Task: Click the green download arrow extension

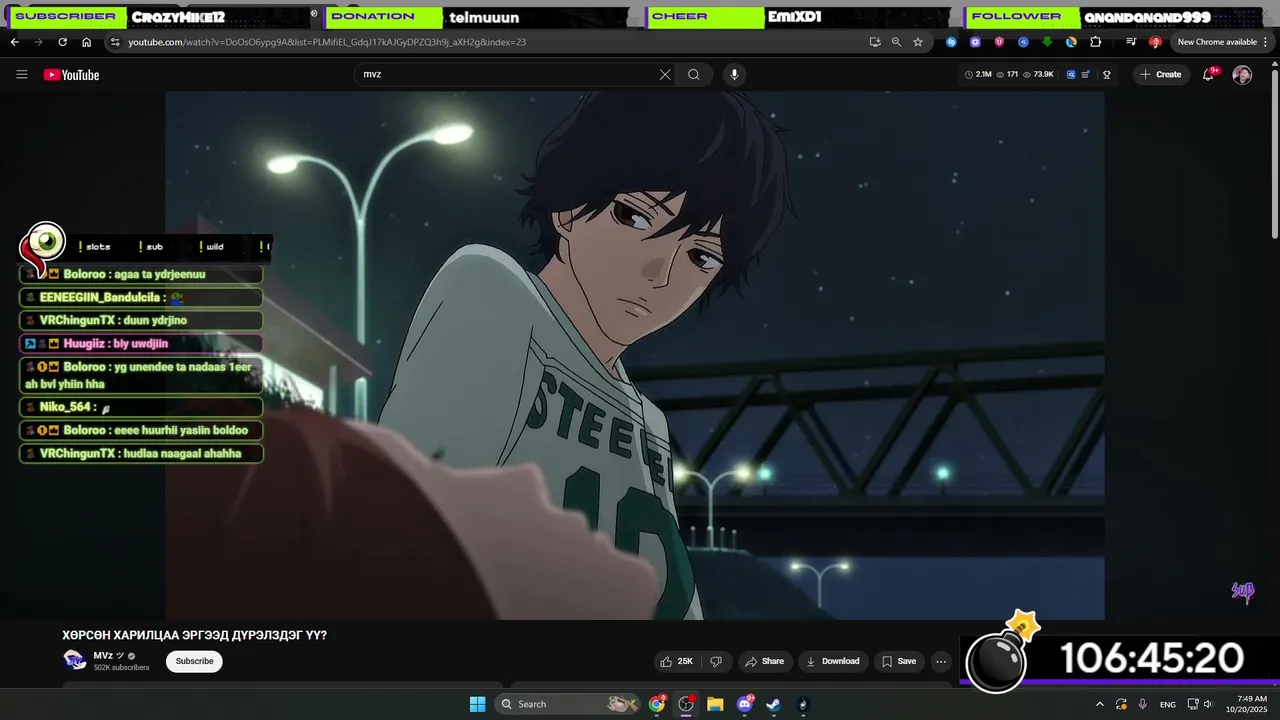Action: (1047, 42)
